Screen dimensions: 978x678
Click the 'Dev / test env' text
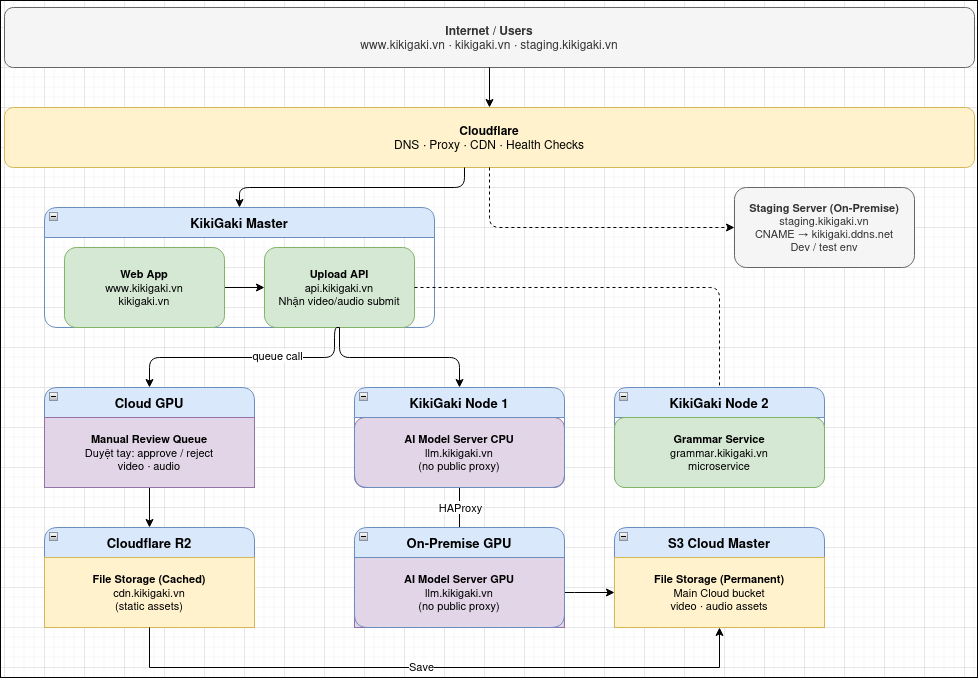(824, 248)
